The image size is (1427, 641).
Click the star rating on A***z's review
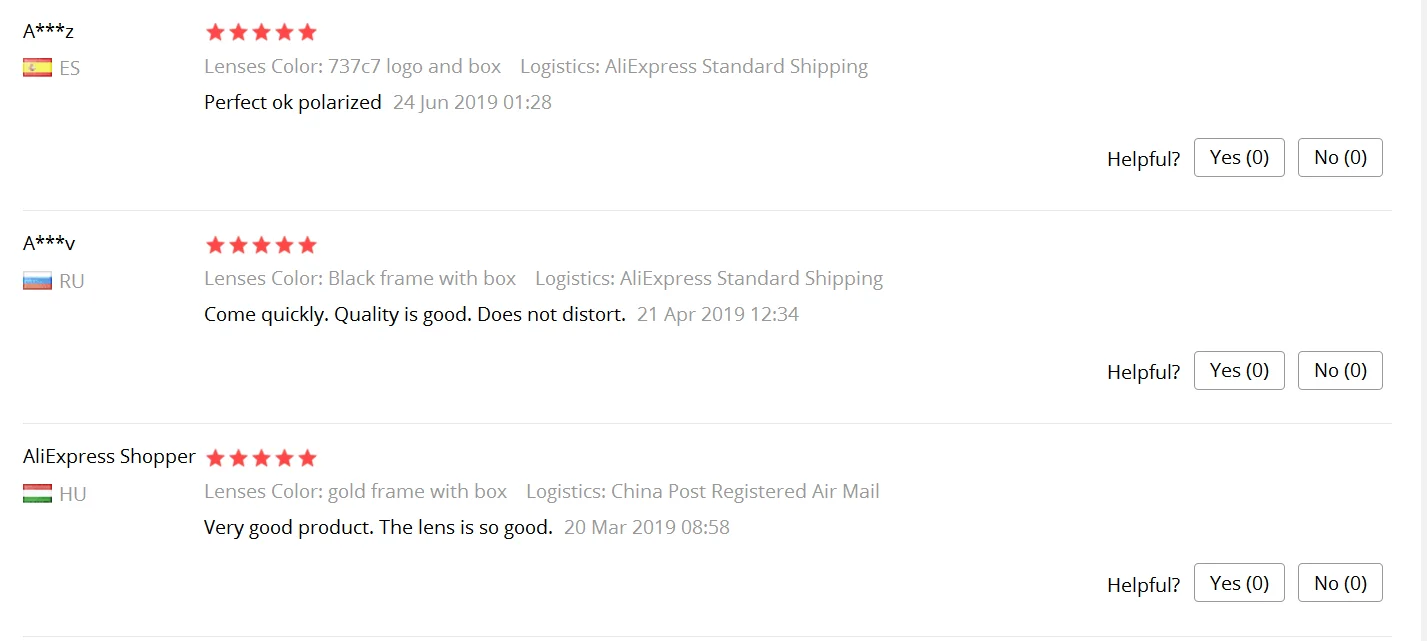tap(261, 32)
